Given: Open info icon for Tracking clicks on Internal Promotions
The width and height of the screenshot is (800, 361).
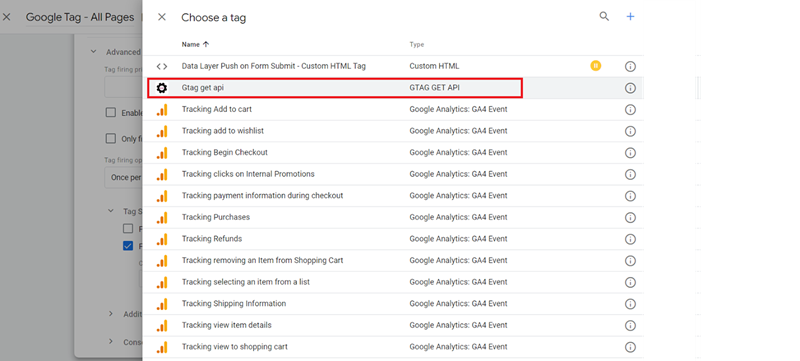Looking at the screenshot, I should [630, 174].
